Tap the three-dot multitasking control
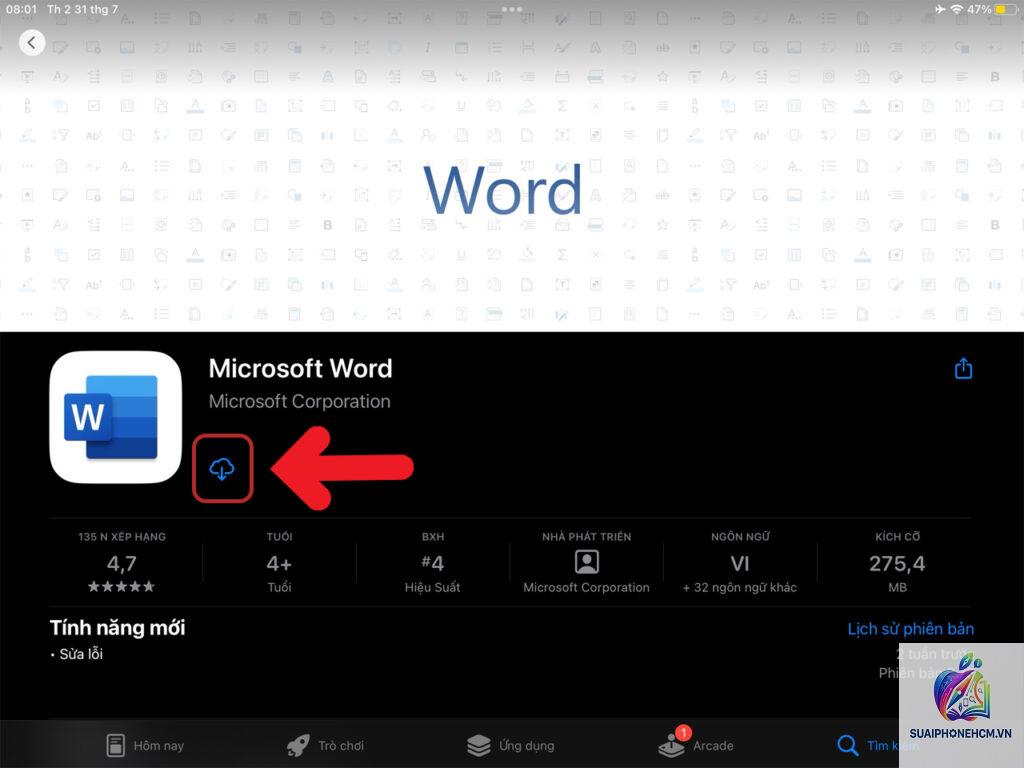The width and height of the screenshot is (1024, 768). [511, 9]
